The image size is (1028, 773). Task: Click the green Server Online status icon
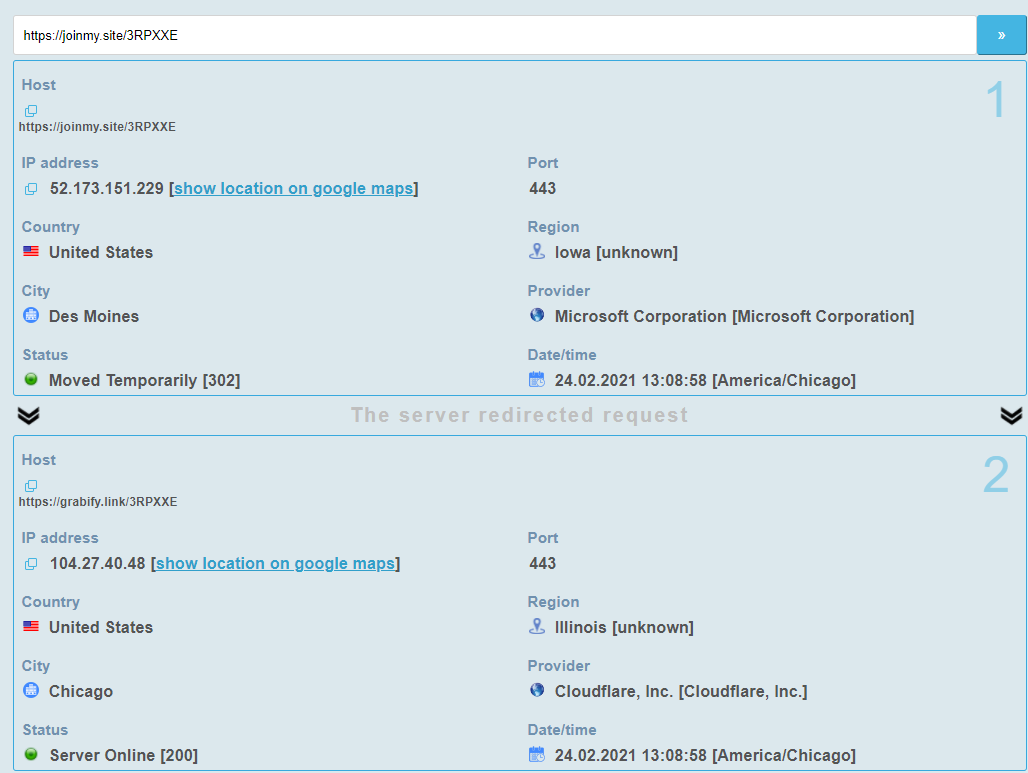(x=31, y=755)
